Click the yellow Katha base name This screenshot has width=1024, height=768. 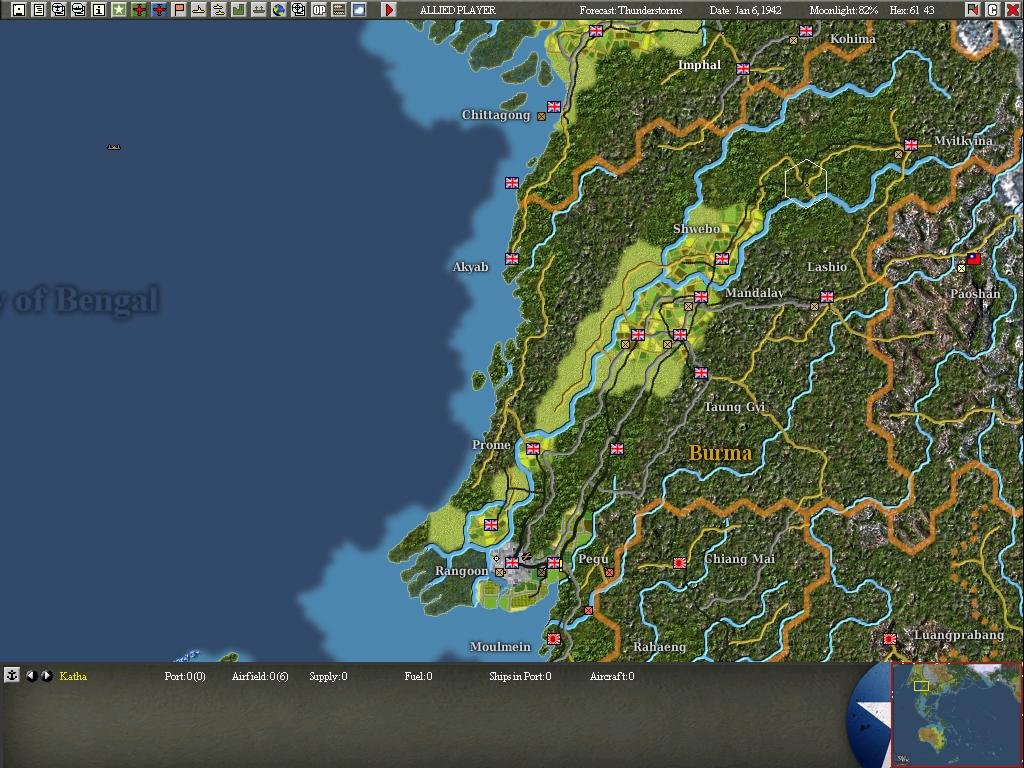[x=73, y=677]
